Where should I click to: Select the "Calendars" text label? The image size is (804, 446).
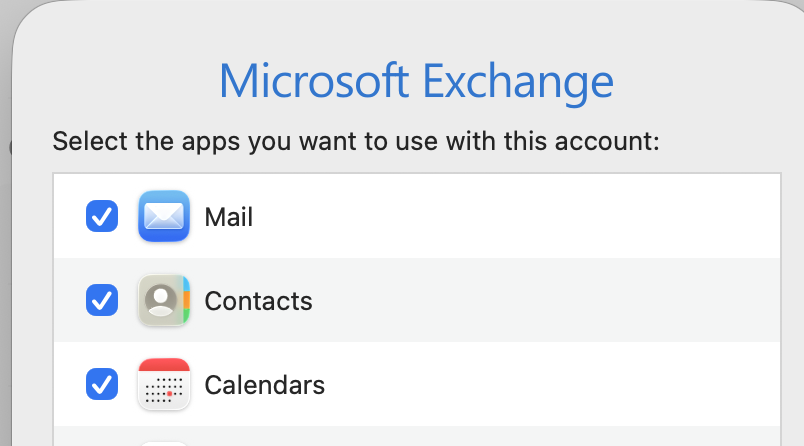click(x=264, y=385)
